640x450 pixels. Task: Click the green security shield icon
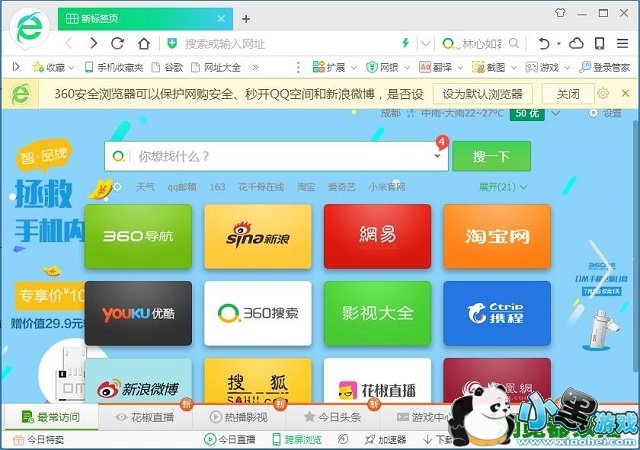pos(173,43)
